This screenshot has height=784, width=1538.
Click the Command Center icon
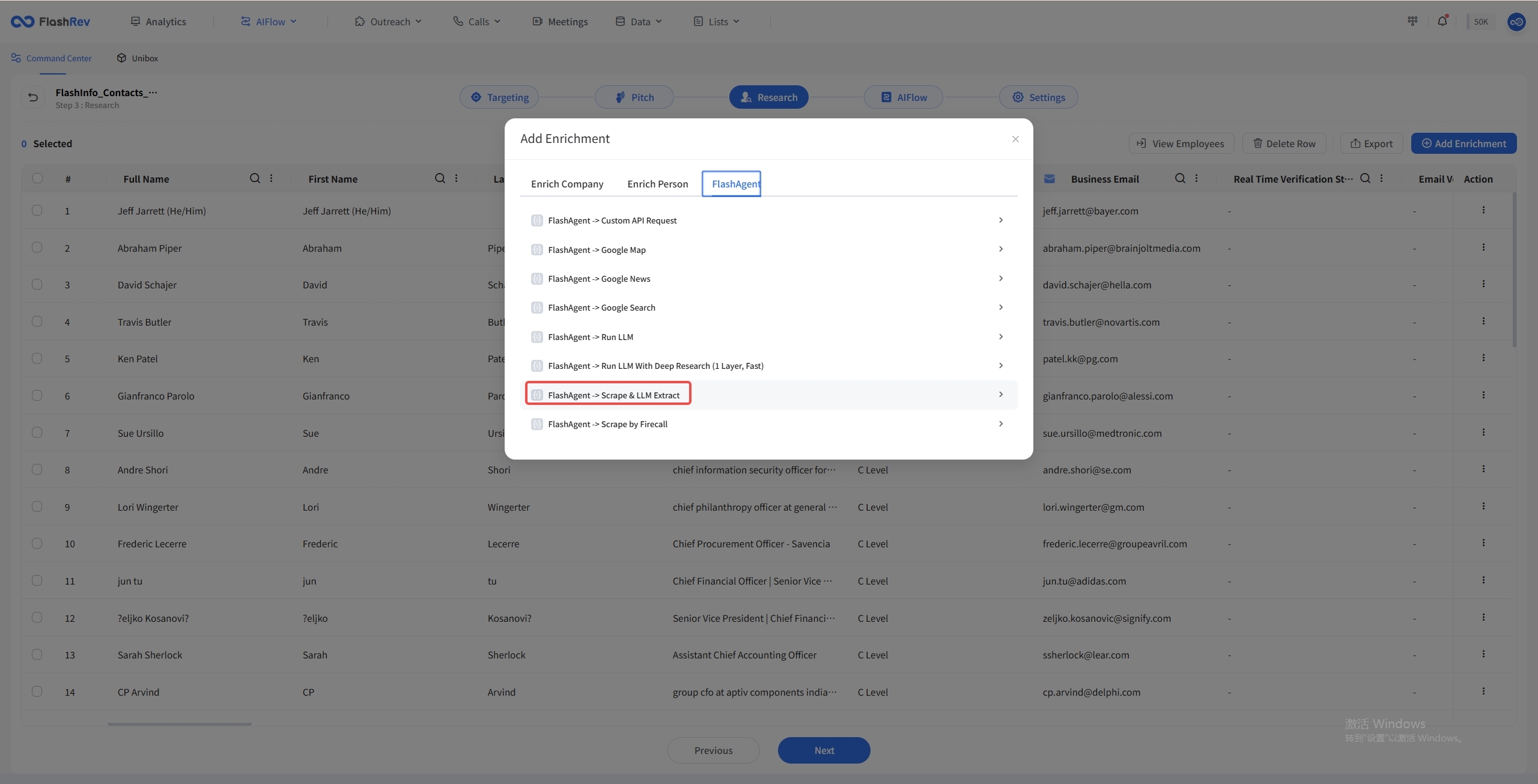[16, 58]
